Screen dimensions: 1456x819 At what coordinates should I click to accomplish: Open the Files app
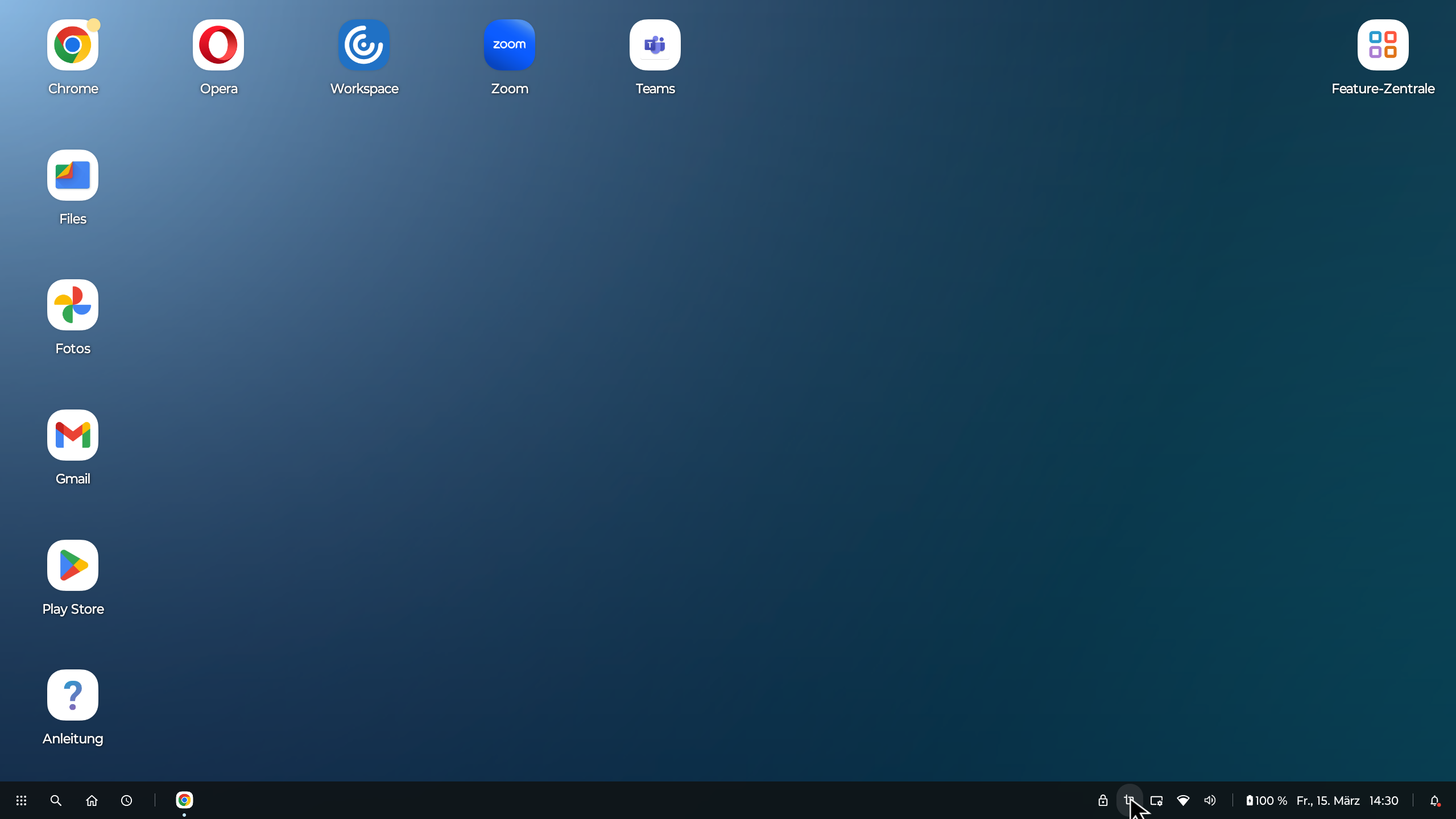tap(73, 175)
